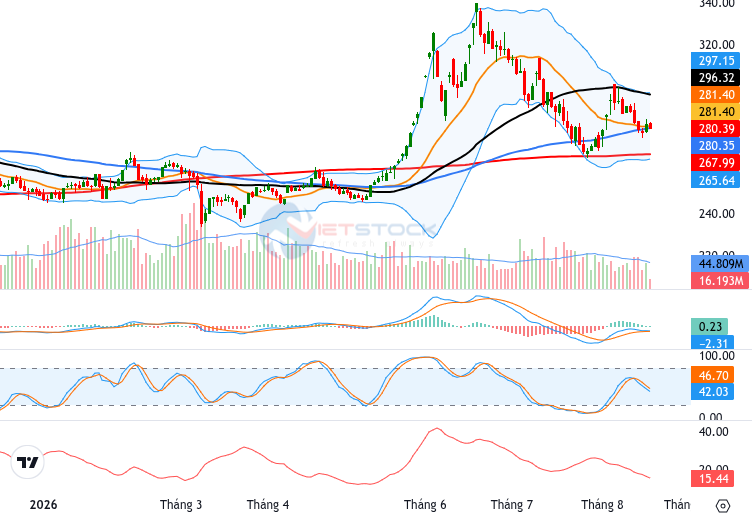The image size is (752, 518).
Task: Select the orange 46.70 stochastic label
Action: [x=713, y=375]
